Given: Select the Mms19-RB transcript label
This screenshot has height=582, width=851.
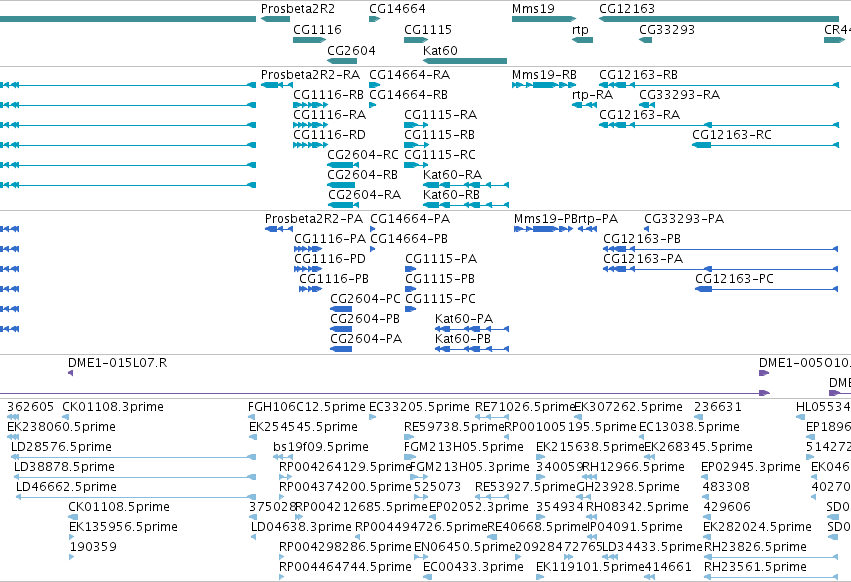Looking at the screenshot, I should [x=544, y=74].
